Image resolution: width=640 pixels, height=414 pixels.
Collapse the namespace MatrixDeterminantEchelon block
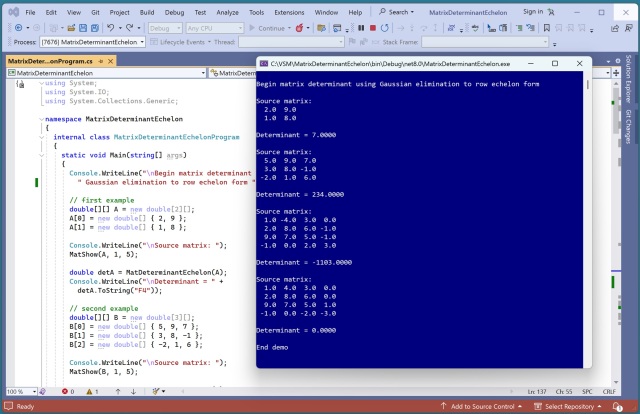(41, 119)
